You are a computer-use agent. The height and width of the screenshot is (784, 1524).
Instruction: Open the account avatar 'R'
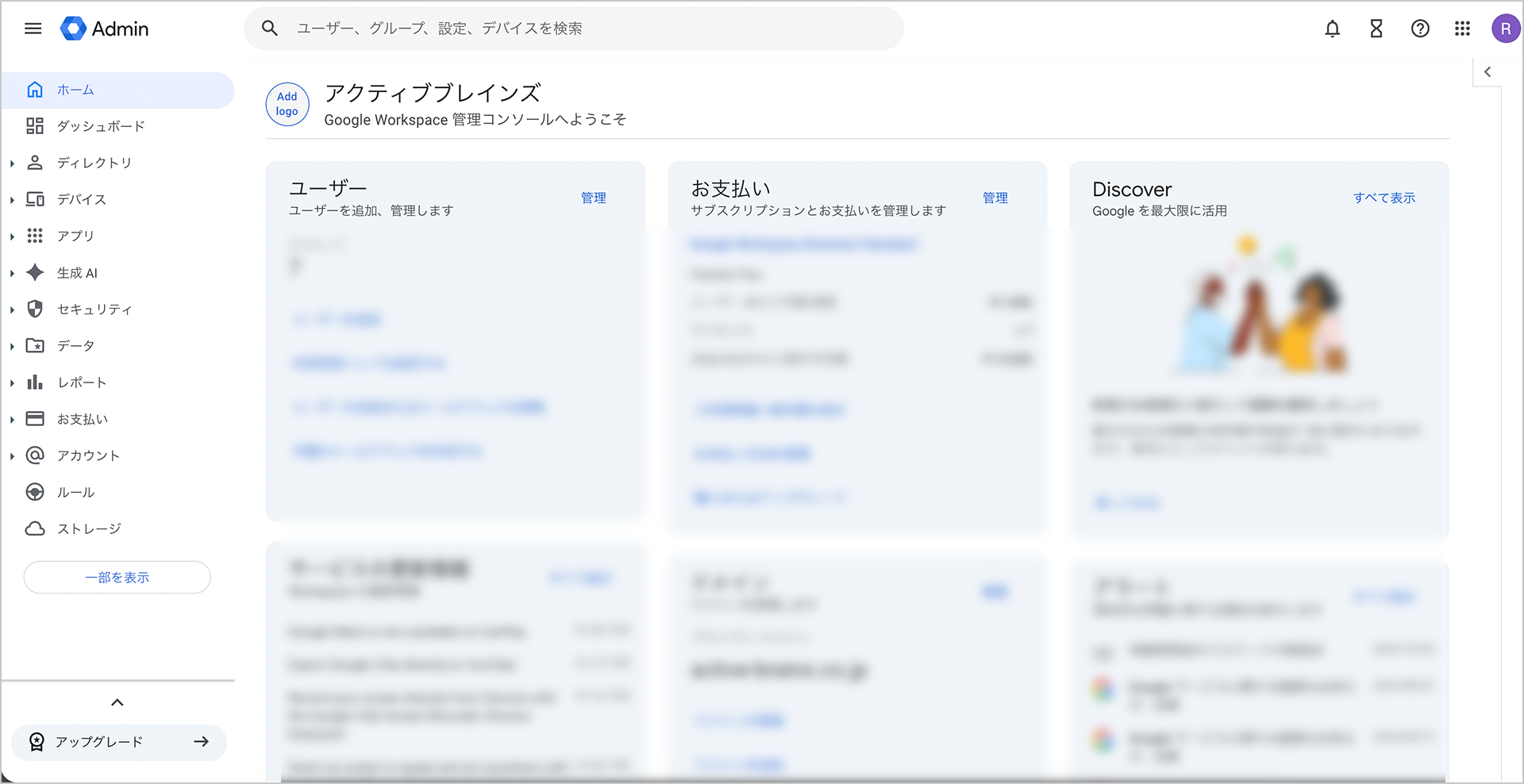(x=1505, y=29)
